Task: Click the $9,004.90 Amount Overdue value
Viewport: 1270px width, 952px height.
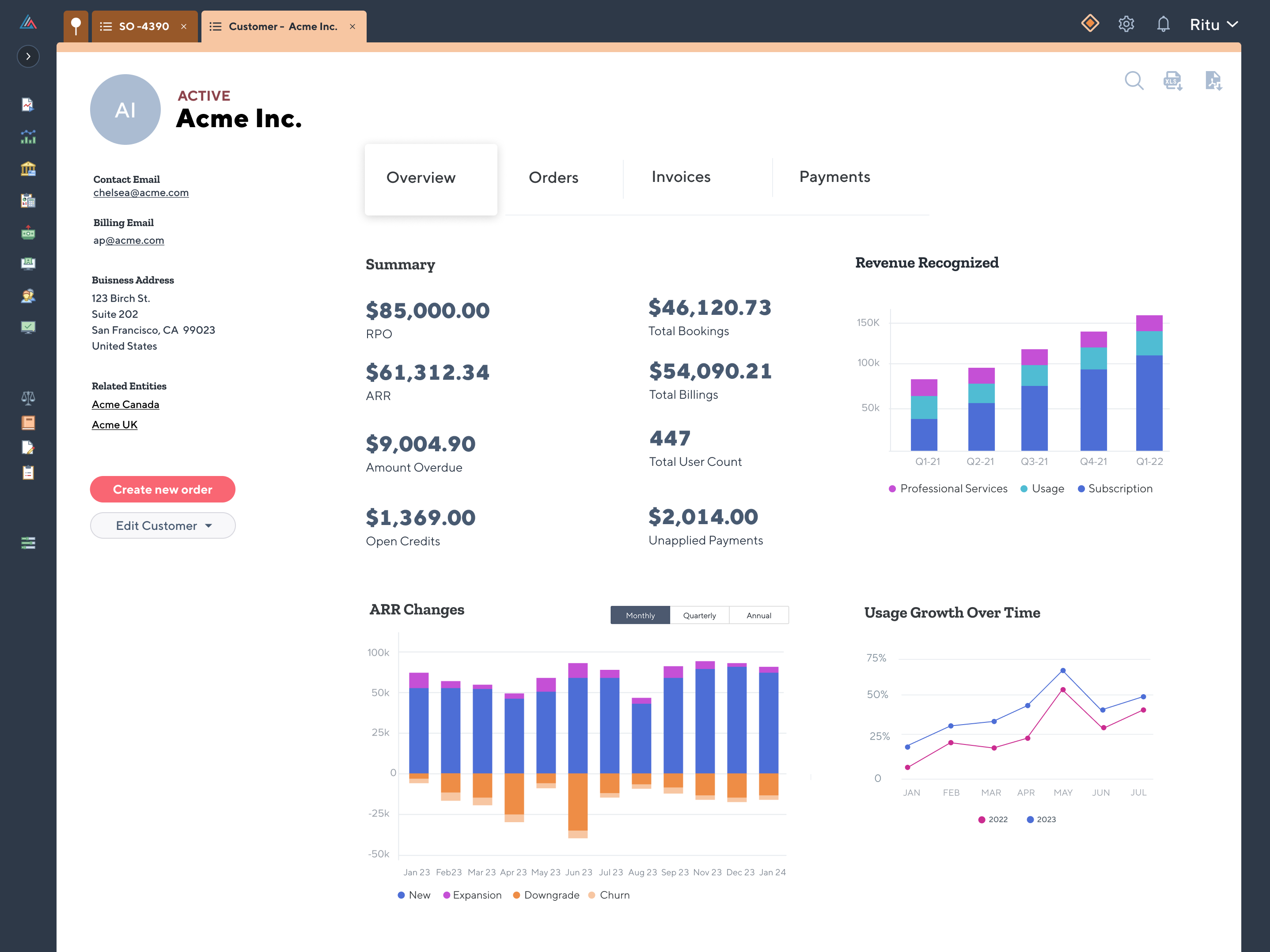Action: tap(421, 444)
